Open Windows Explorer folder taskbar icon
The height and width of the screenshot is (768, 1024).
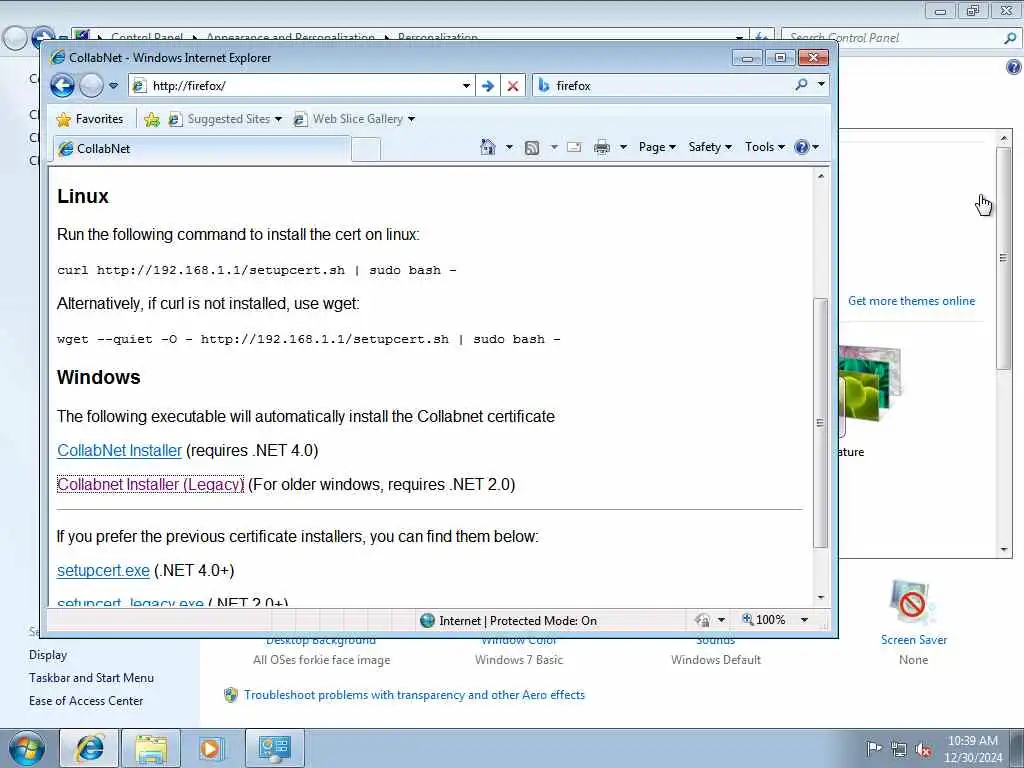pyautogui.click(x=151, y=748)
